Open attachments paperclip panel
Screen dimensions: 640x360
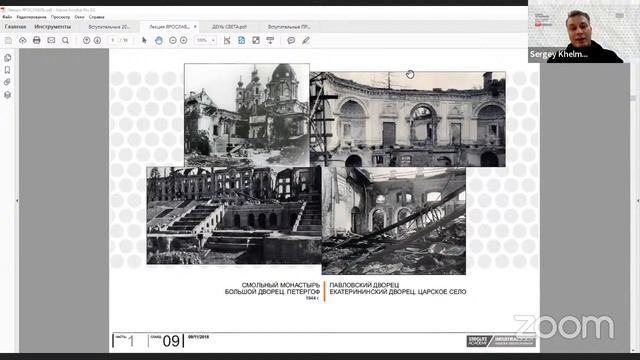(7, 82)
